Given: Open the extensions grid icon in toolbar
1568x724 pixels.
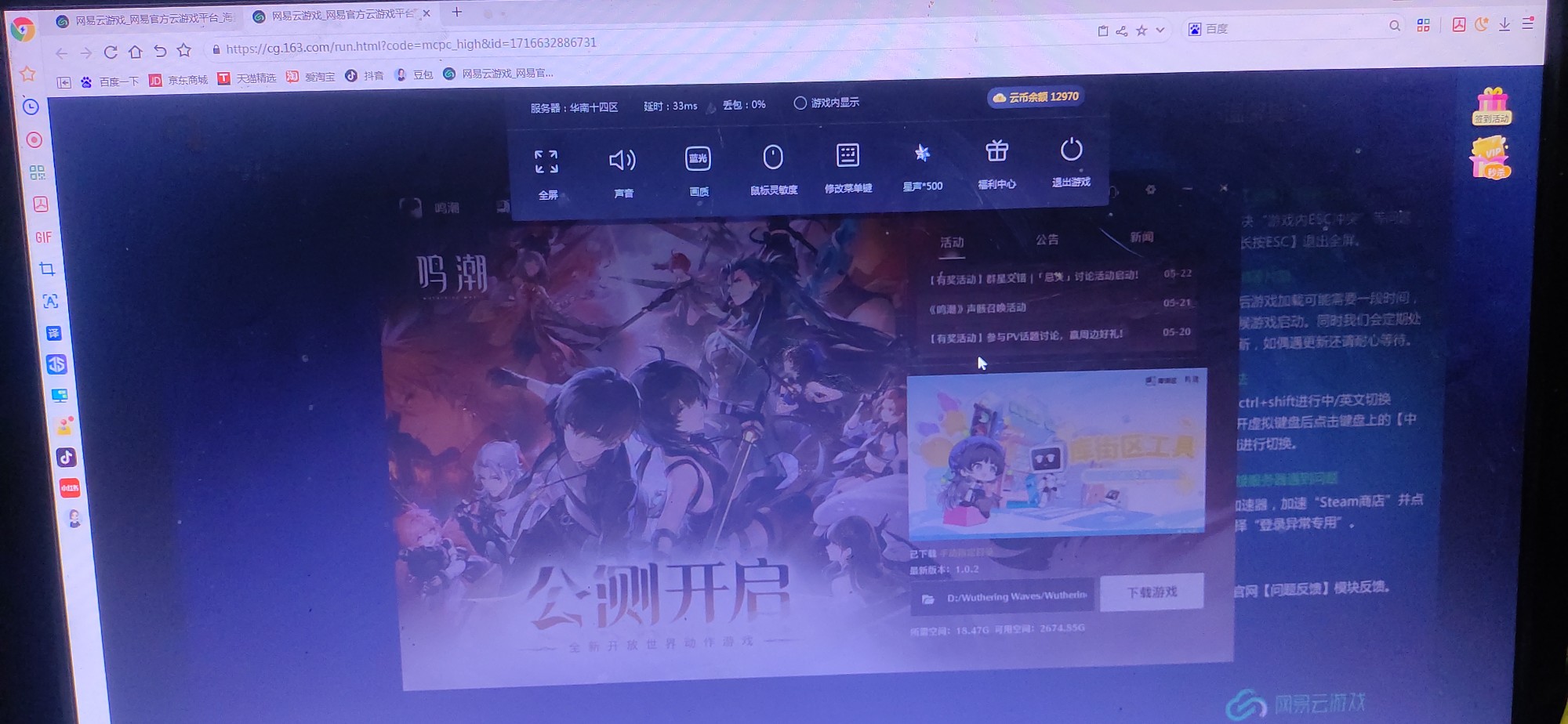Looking at the screenshot, I should click(1424, 26).
